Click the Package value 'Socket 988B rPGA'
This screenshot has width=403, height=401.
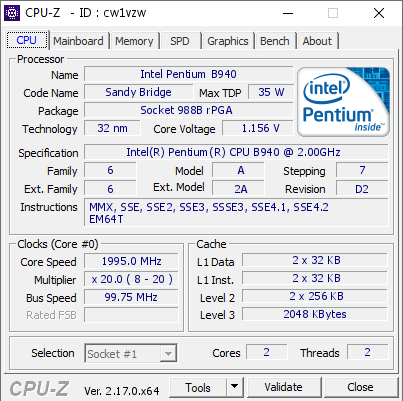189,110
